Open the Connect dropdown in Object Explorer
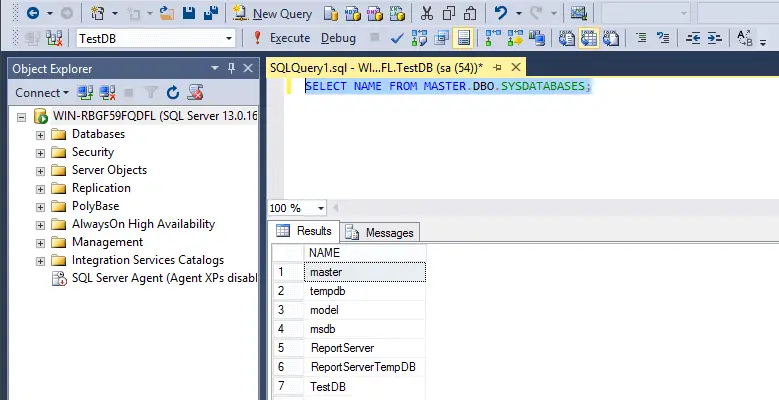The height and width of the screenshot is (400, 779). pyautogui.click(x=42, y=92)
